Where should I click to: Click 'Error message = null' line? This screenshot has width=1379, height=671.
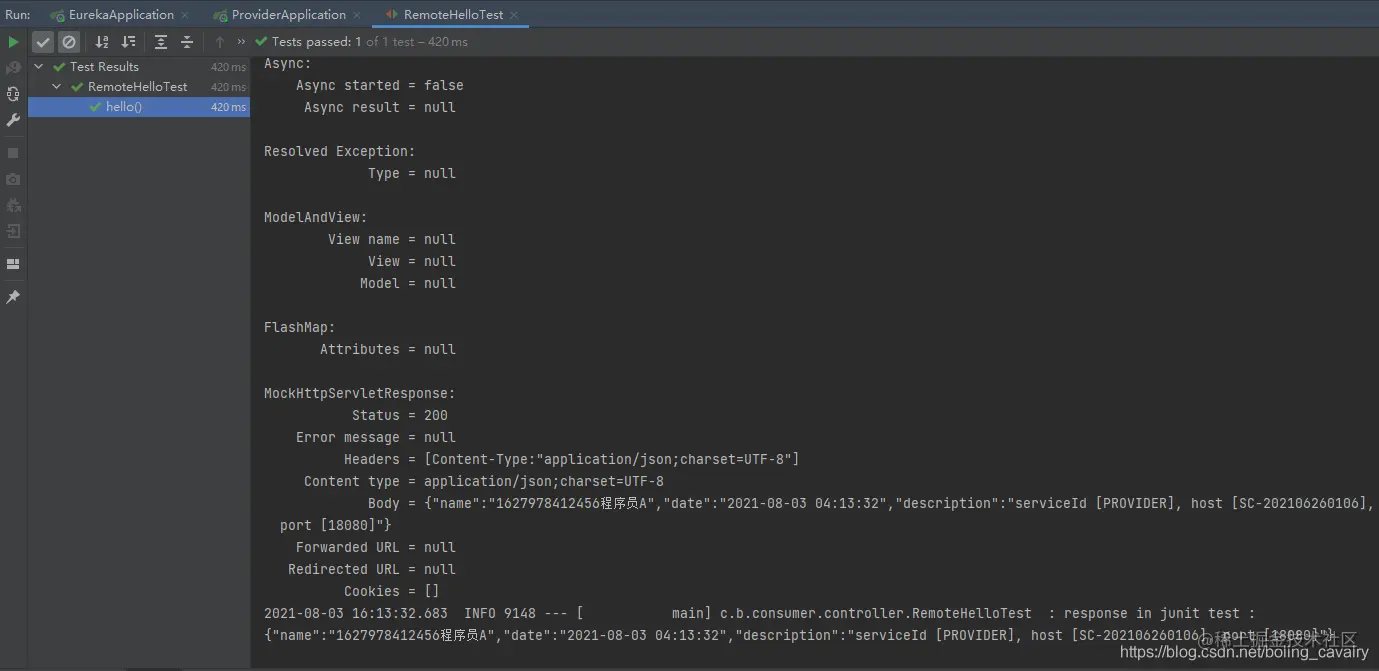(376, 437)
